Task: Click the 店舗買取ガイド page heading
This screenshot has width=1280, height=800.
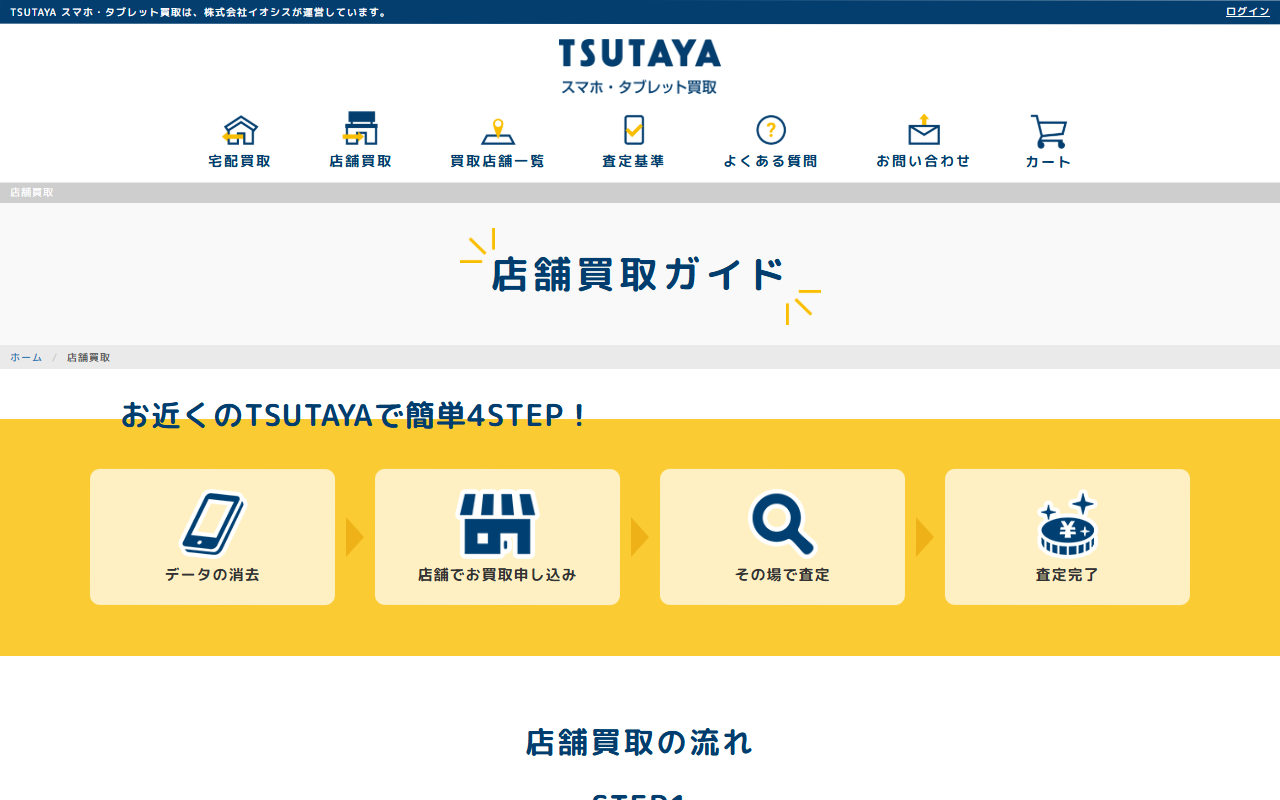Action: (638, 275)
